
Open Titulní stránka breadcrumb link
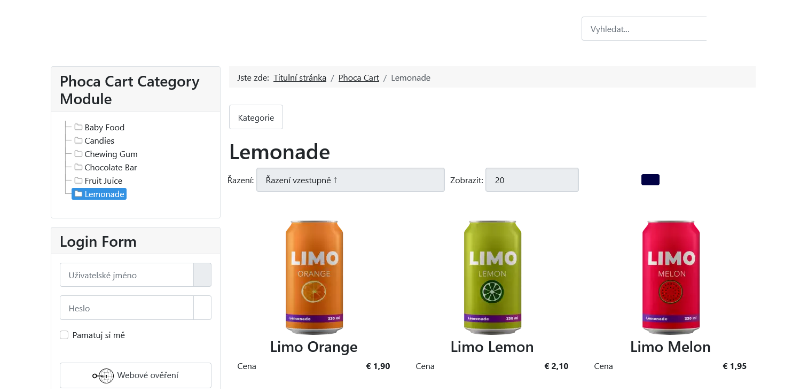coord(300,78)
